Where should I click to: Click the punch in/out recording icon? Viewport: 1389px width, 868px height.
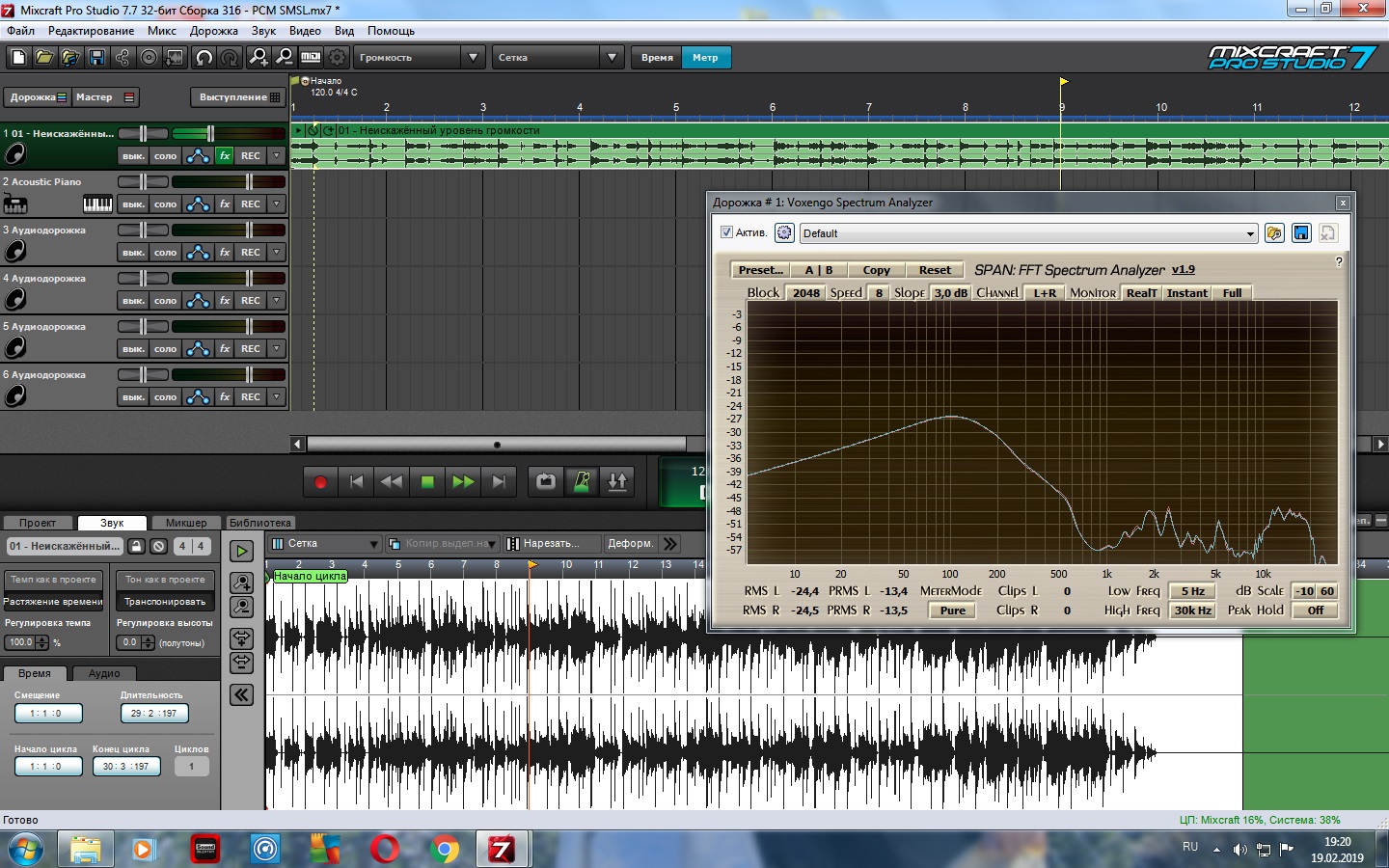(617, 481)
